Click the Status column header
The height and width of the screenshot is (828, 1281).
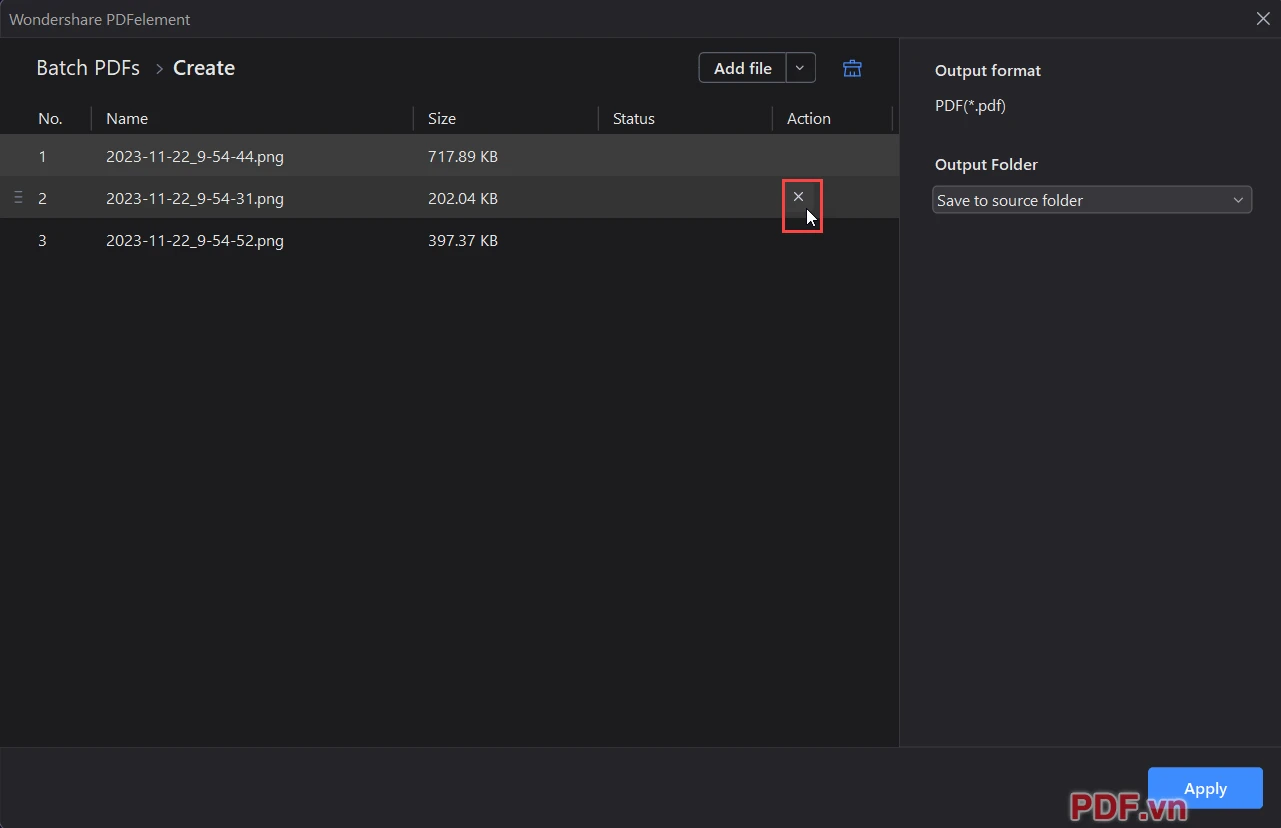click(634, 118)
